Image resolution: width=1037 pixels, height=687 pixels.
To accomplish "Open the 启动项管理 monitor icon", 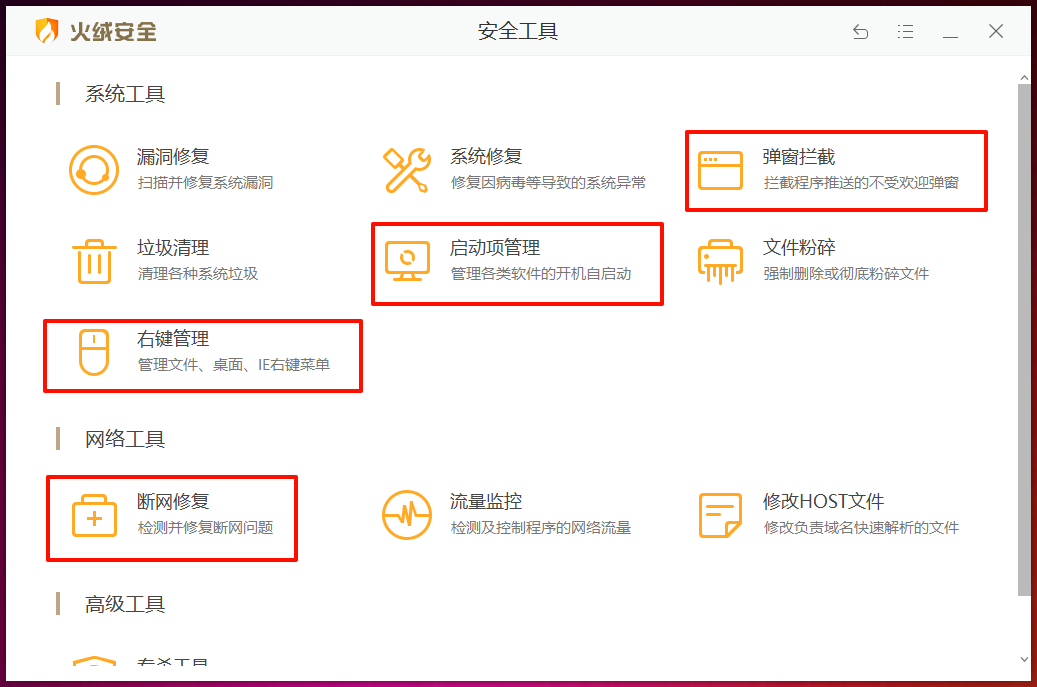I will (x=407, y=261).
